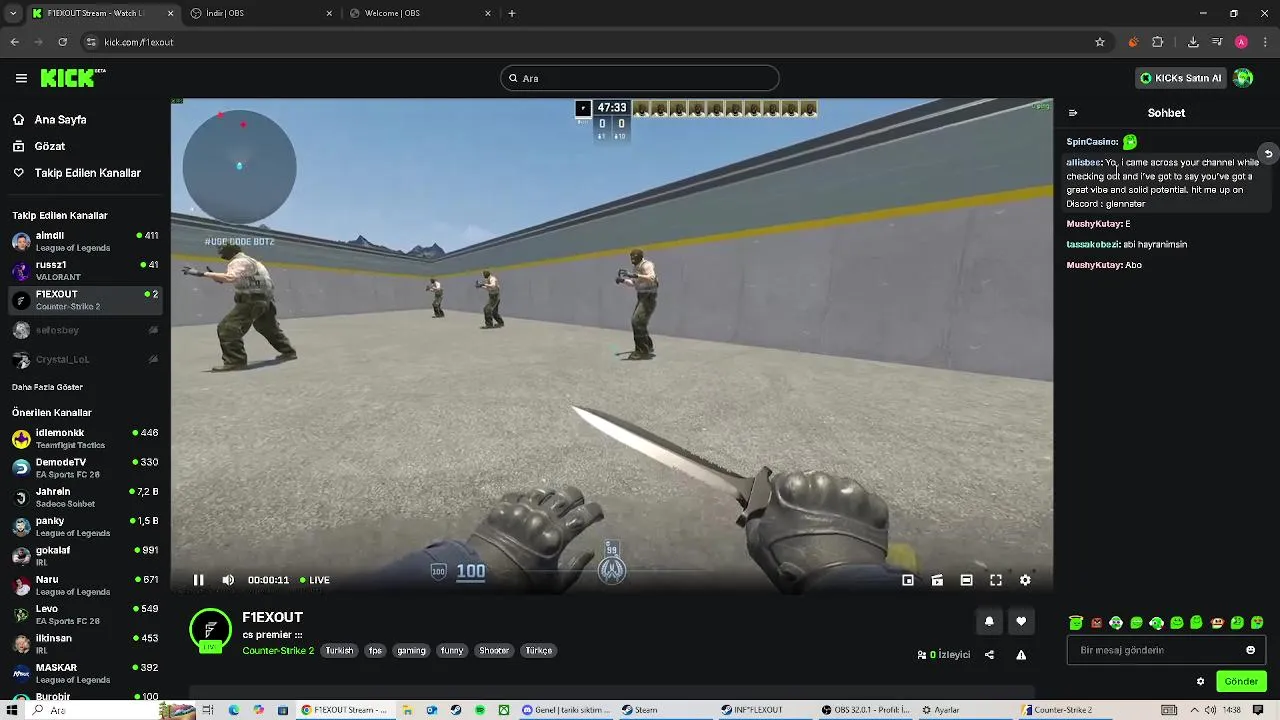Open offline channel Crystal_LoL

point(85,359)
